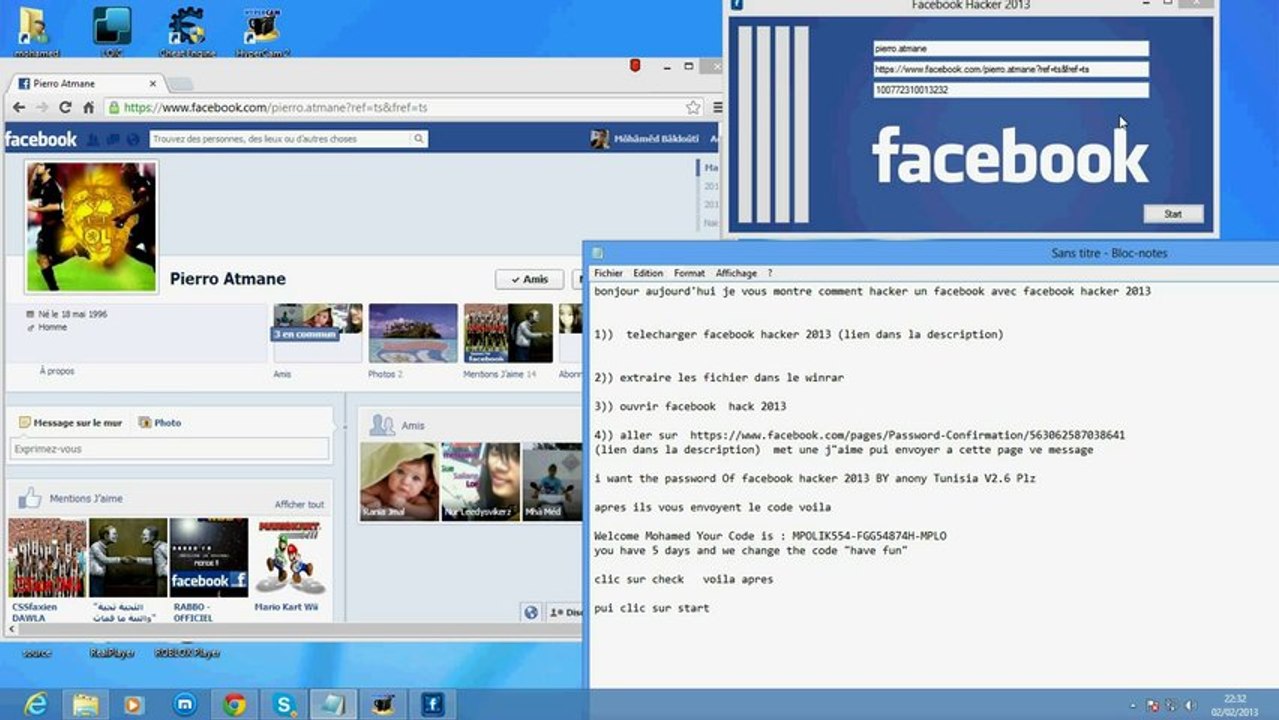The height and width of the screenshot is (720, 1279).
Task: Click the Chrome forward arrow
Action: pos(42,107)
